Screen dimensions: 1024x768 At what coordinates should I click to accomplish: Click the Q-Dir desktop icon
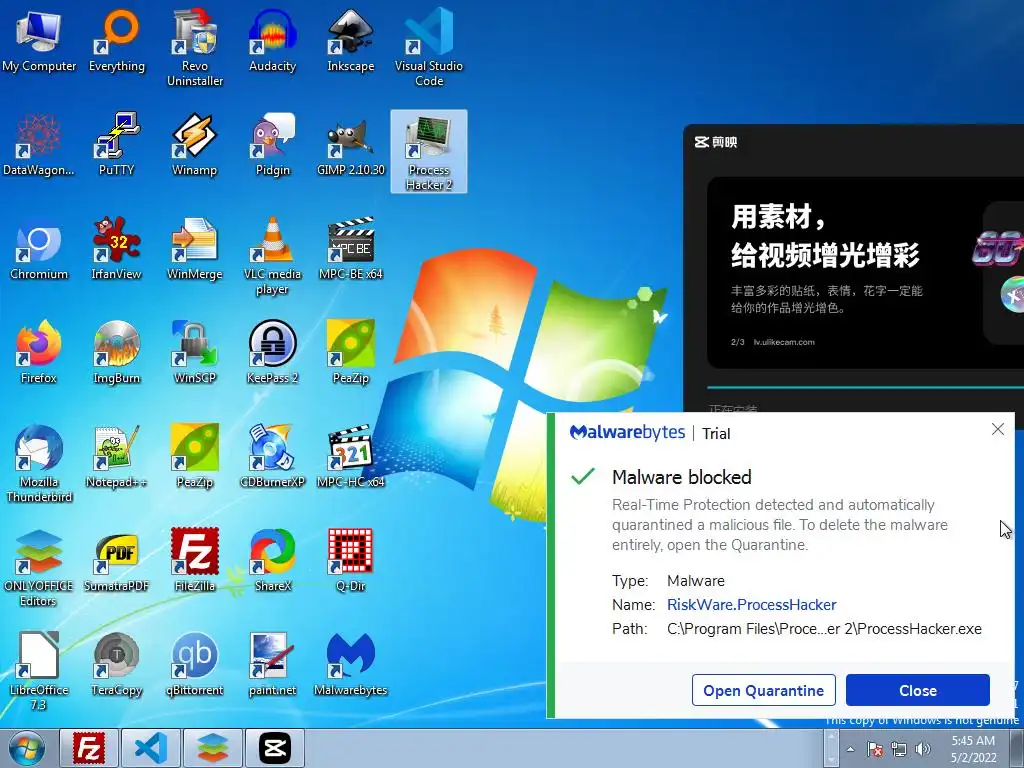(351, 560)
